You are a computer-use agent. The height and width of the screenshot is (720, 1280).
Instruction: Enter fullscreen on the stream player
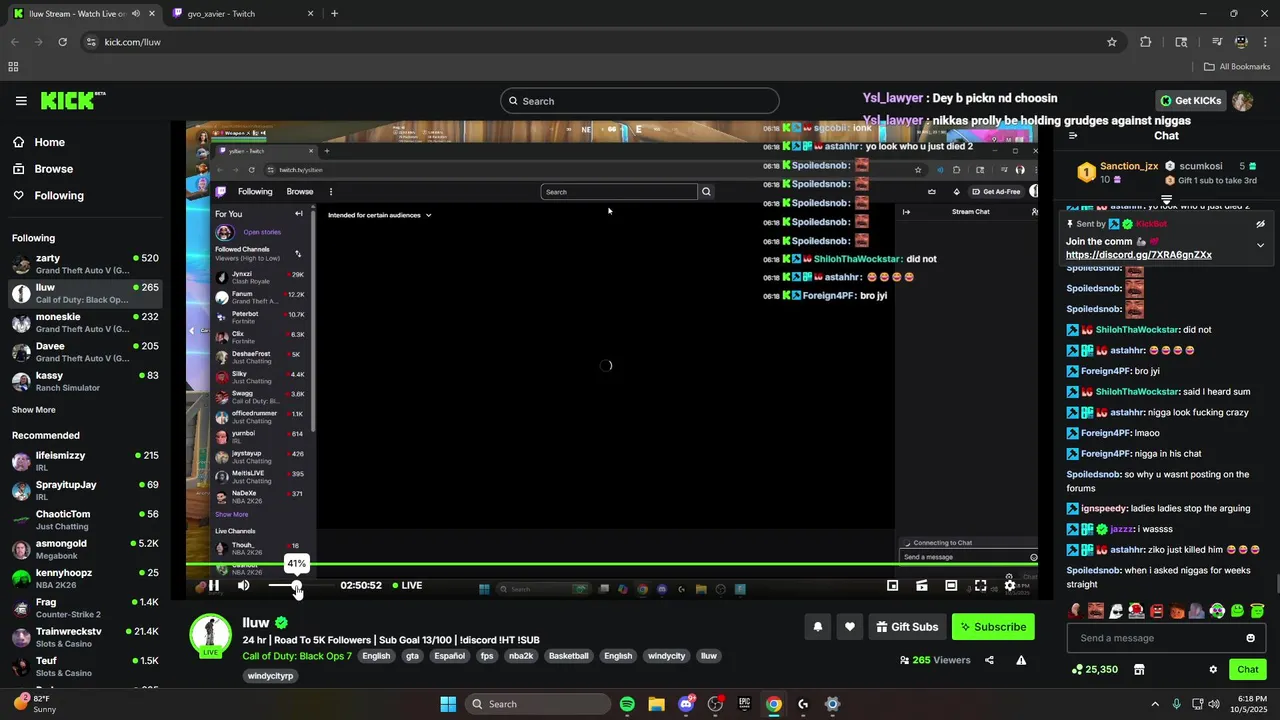(980, 586)
